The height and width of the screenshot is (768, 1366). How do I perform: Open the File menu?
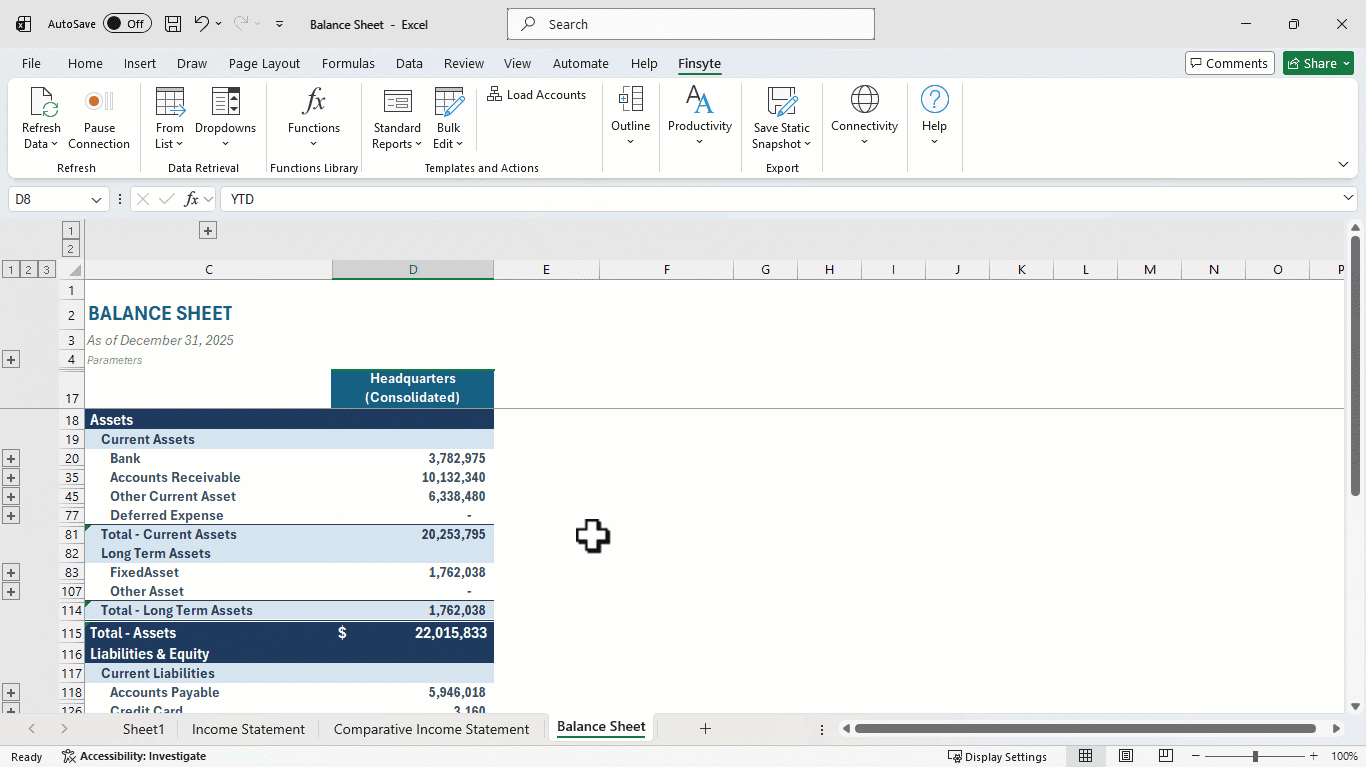pos(31,63)
